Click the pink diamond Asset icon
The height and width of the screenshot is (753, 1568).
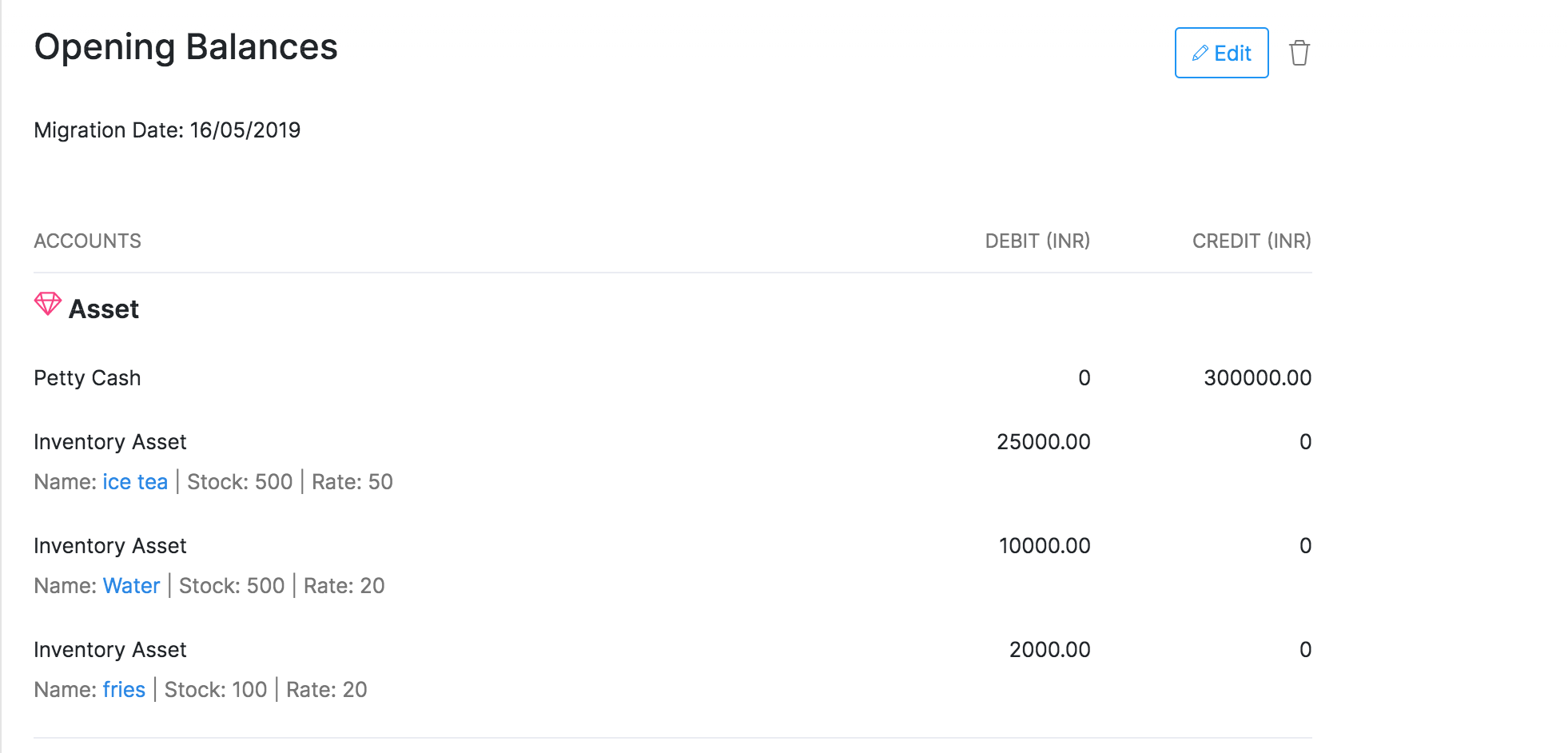[x=47, y=305]
